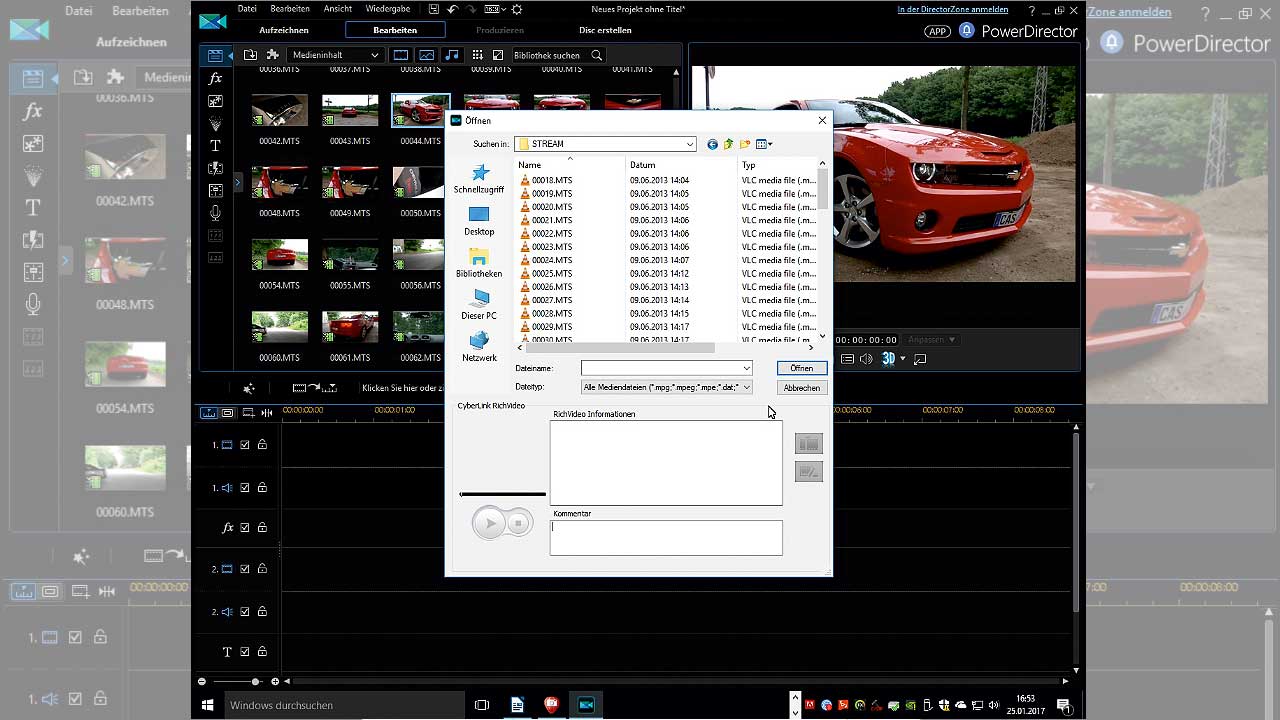Click the create new folder icon

tap(745, 144)
